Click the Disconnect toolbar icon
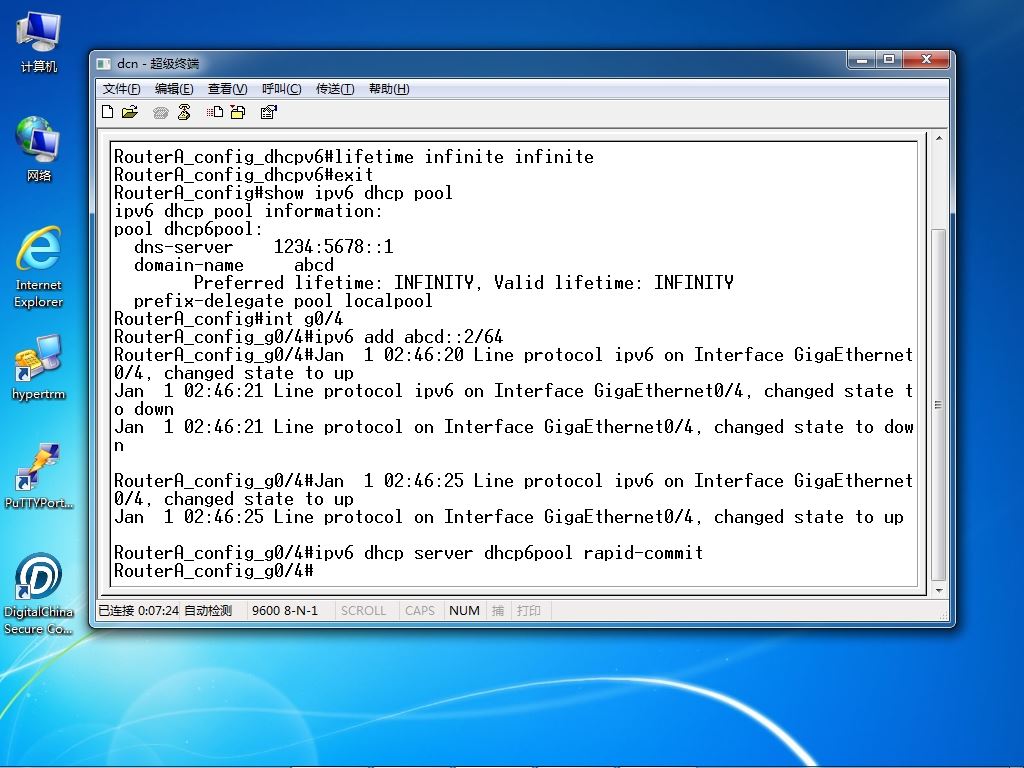 click(x=184, y=112)
